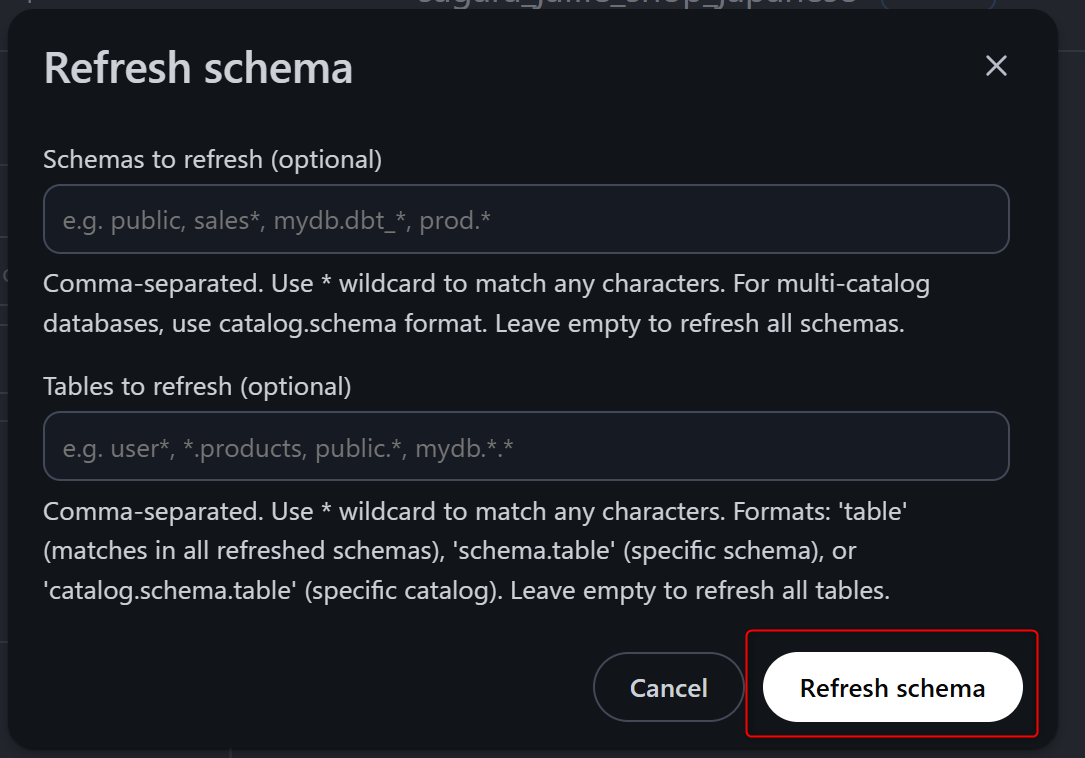Select the field with placeholder 'e.g. user*, *.products'
Screen dimensions: 1085x758
[x=526, y=446]
